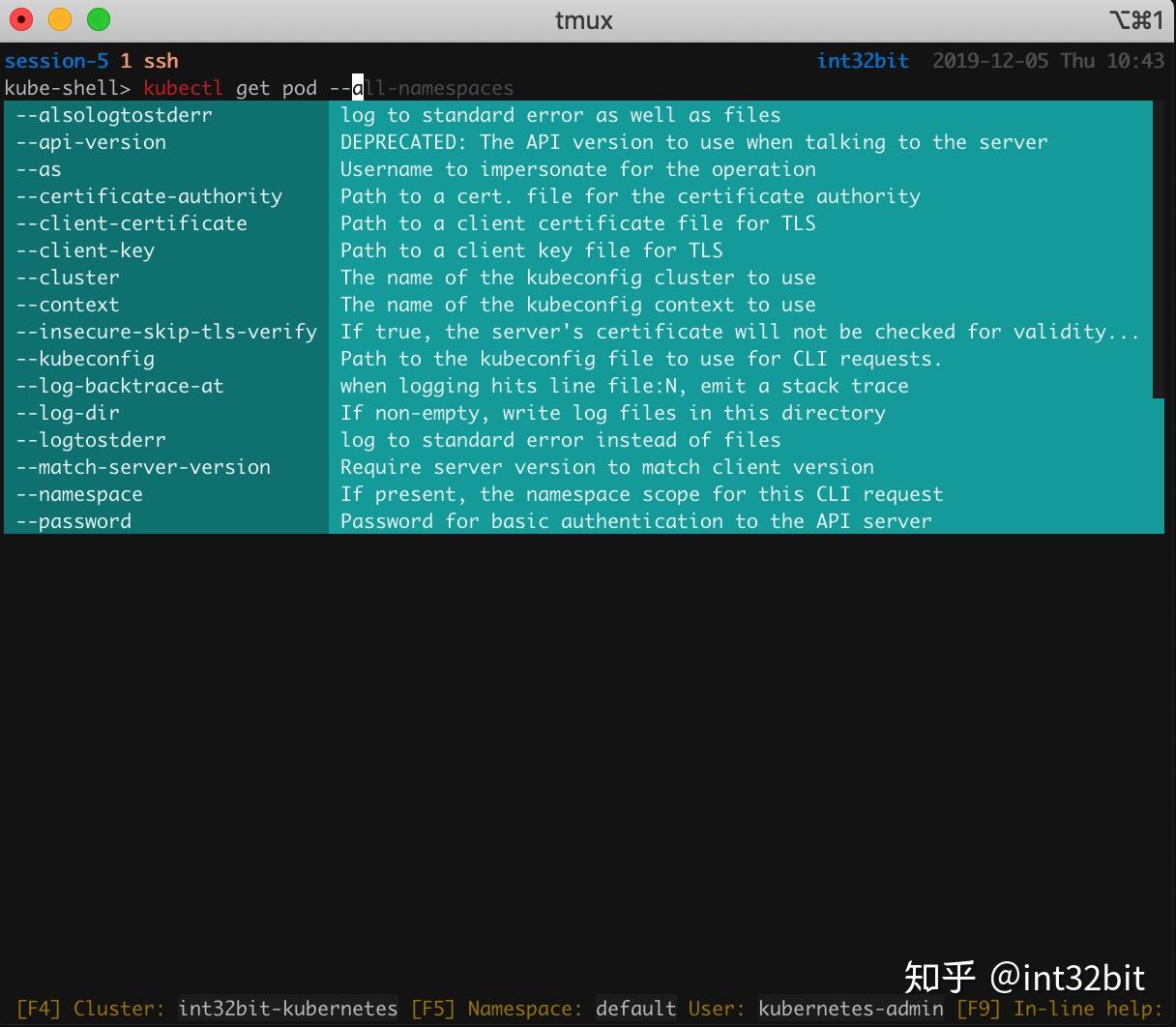Select the session-5 tmux session label
This screenshot has height=1027, width=1176.
(x=56, y=60)
